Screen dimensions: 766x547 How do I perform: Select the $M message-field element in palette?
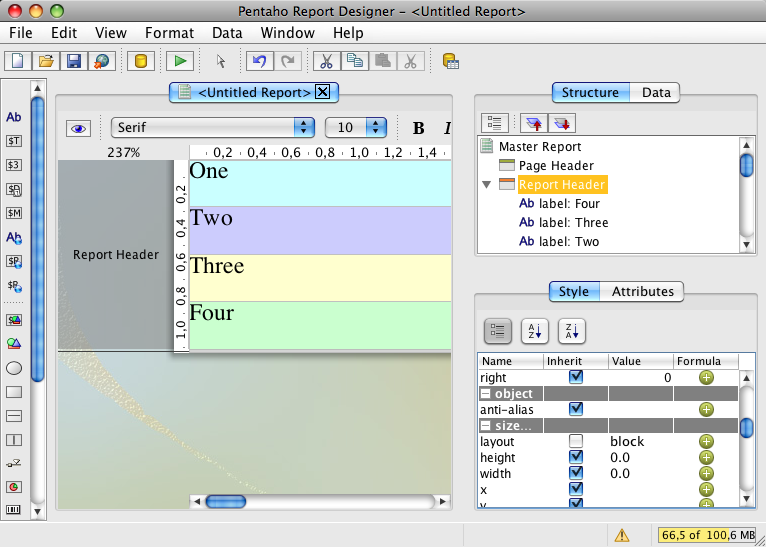[x=14, y=213]
